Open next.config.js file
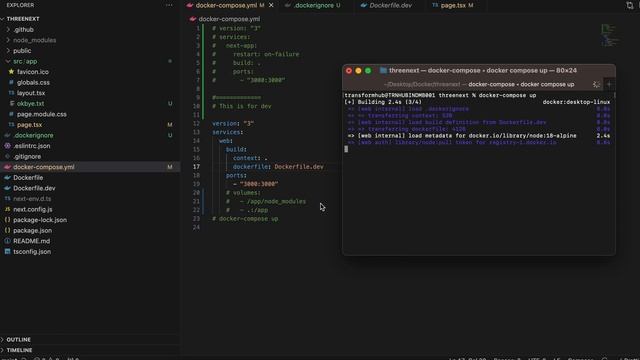The height and width of the screenshot is (360, 640). [33, 209]
